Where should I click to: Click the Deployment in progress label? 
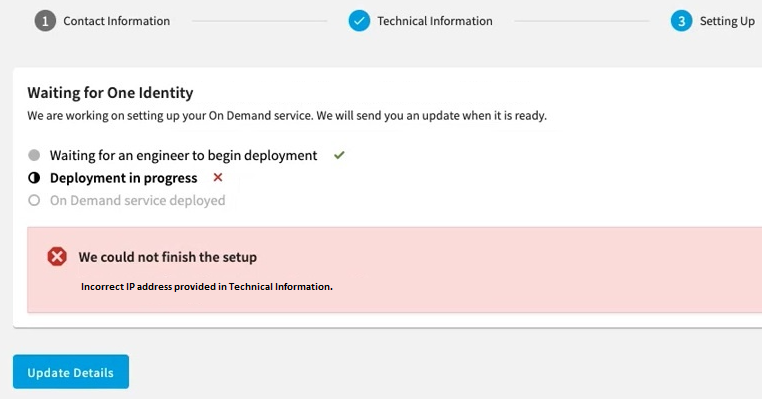[123, 178]
